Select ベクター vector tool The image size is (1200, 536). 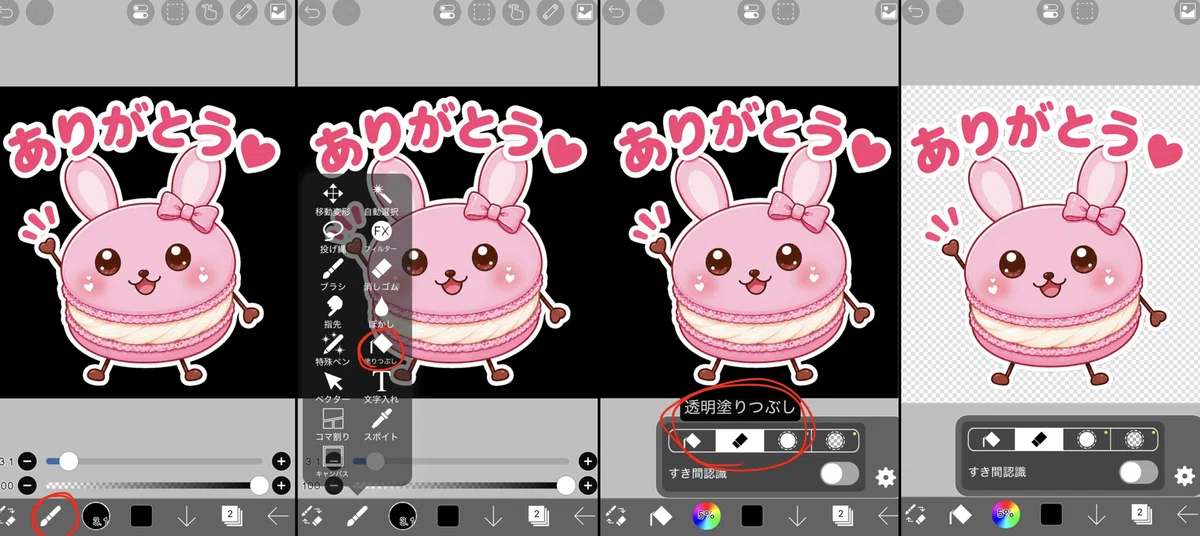[x=332, y=389]
